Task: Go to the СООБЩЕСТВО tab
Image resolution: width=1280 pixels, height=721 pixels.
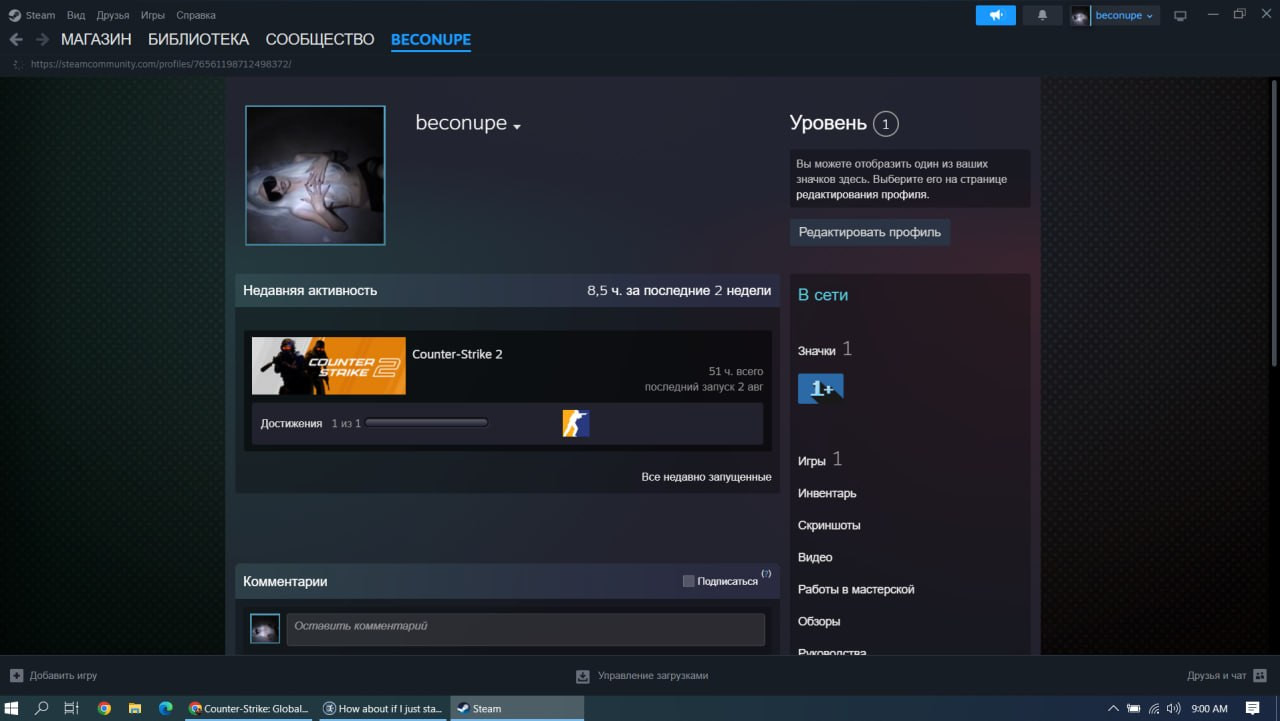Action: click(x=320, y=40)
